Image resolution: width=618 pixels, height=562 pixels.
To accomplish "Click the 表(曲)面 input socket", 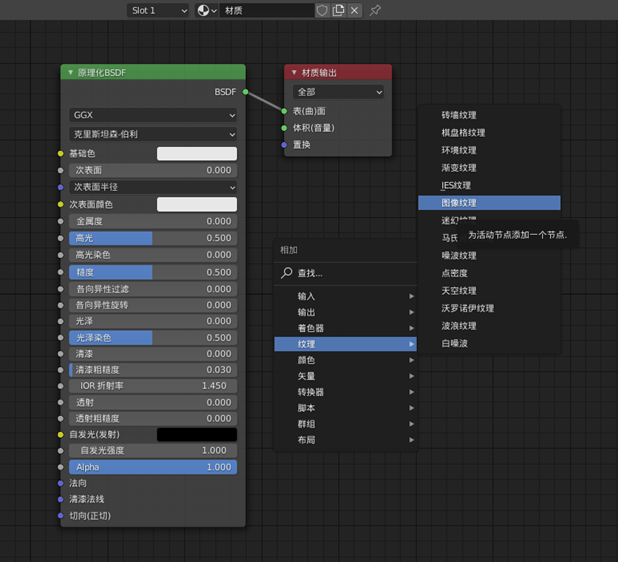I will point(284,111).
